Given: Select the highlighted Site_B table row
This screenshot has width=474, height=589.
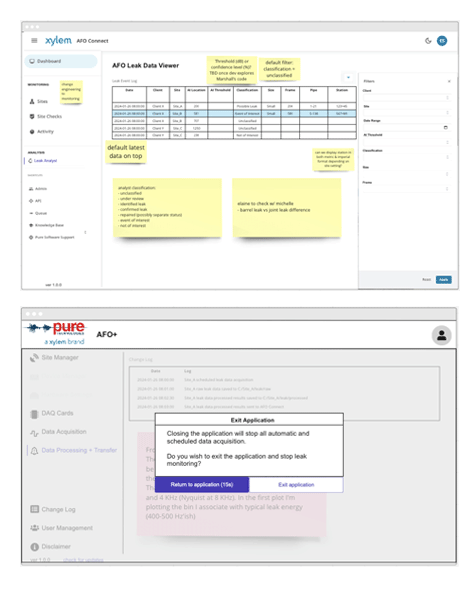Looking at the screenshot, I should point(234,113).
